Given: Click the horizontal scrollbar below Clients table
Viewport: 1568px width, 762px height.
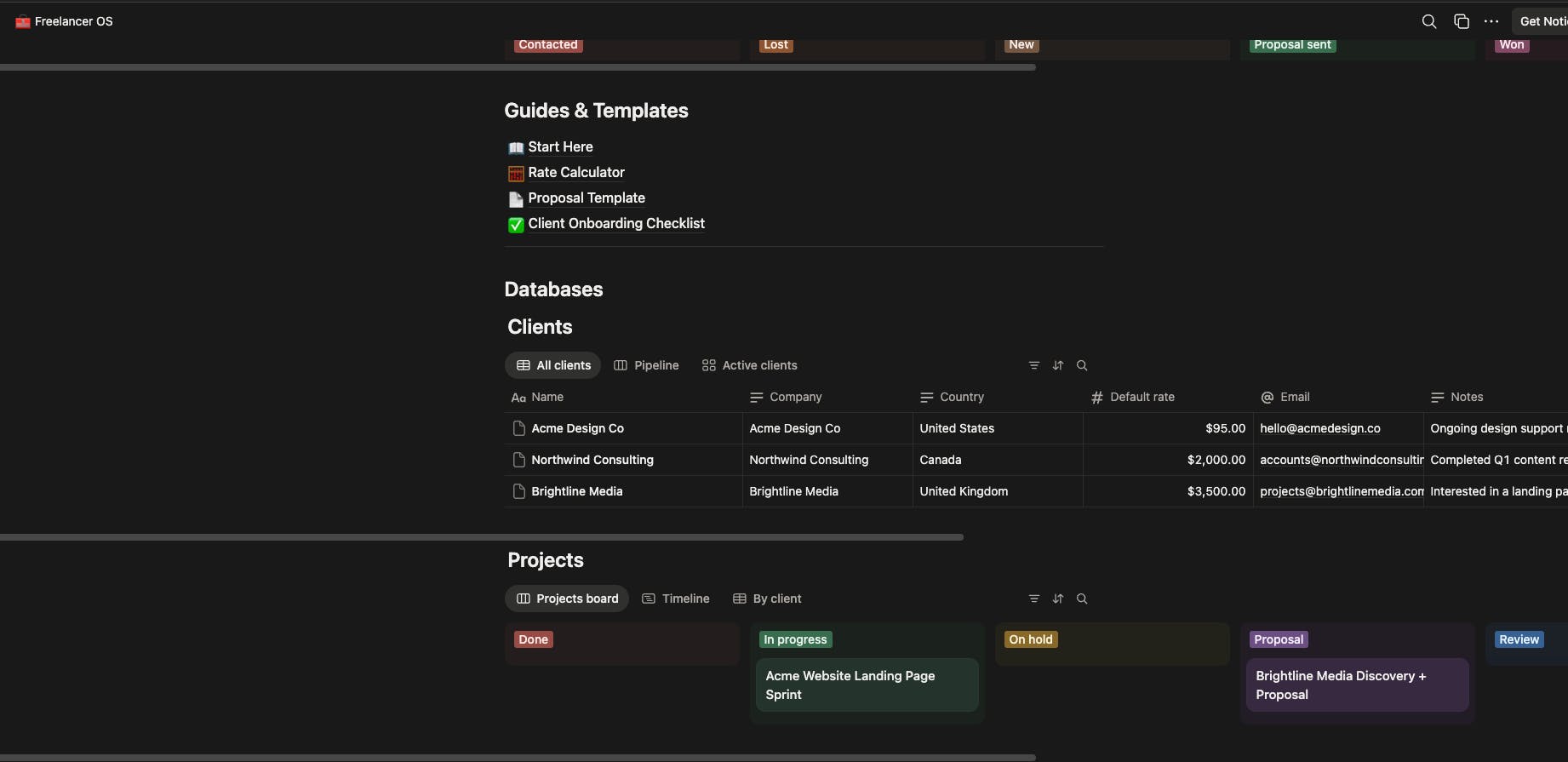Looking at the screenshot, I should pos(482,537).
